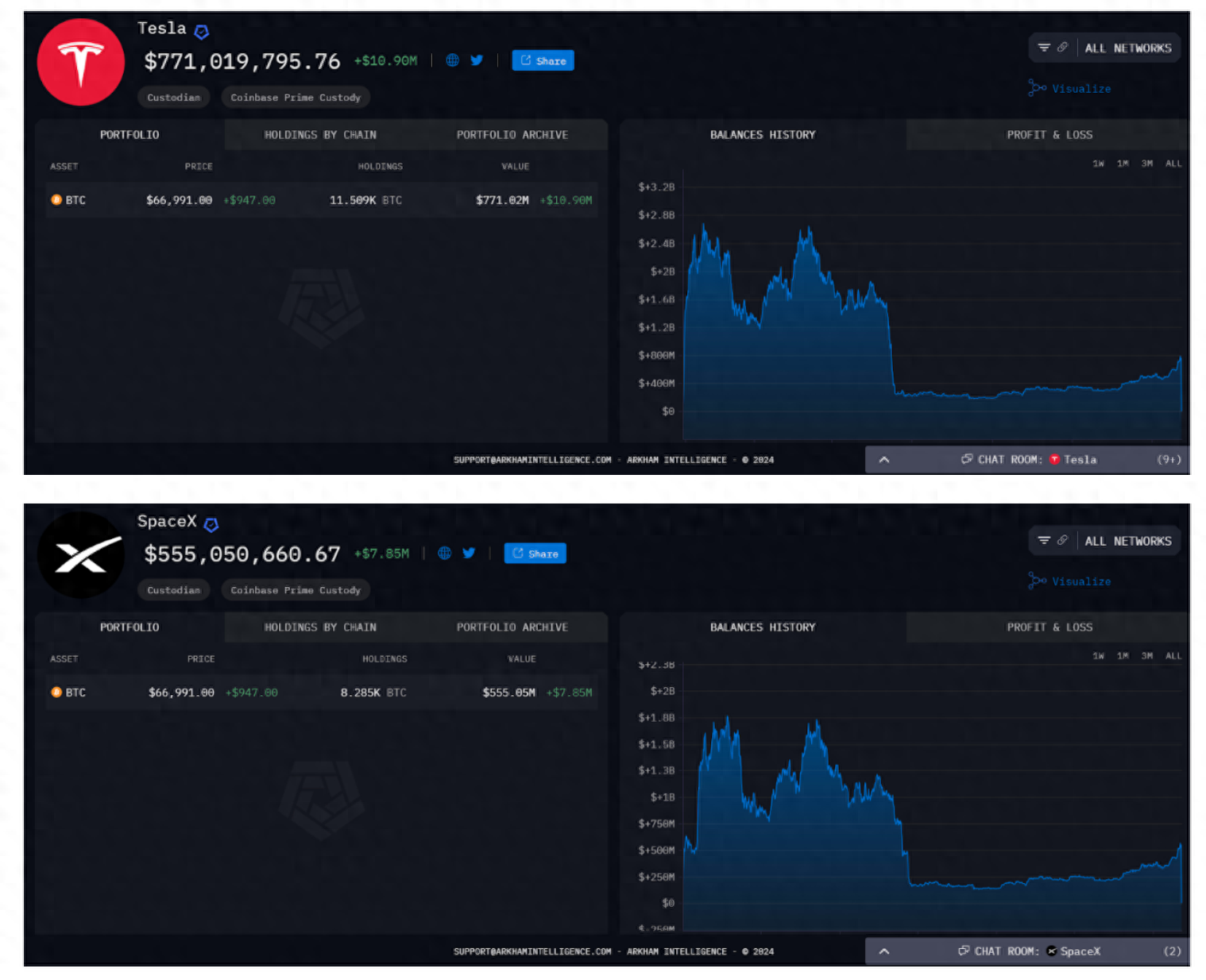
Task: Click the Tesla logo avatar
Action: [x=81, y=63]
